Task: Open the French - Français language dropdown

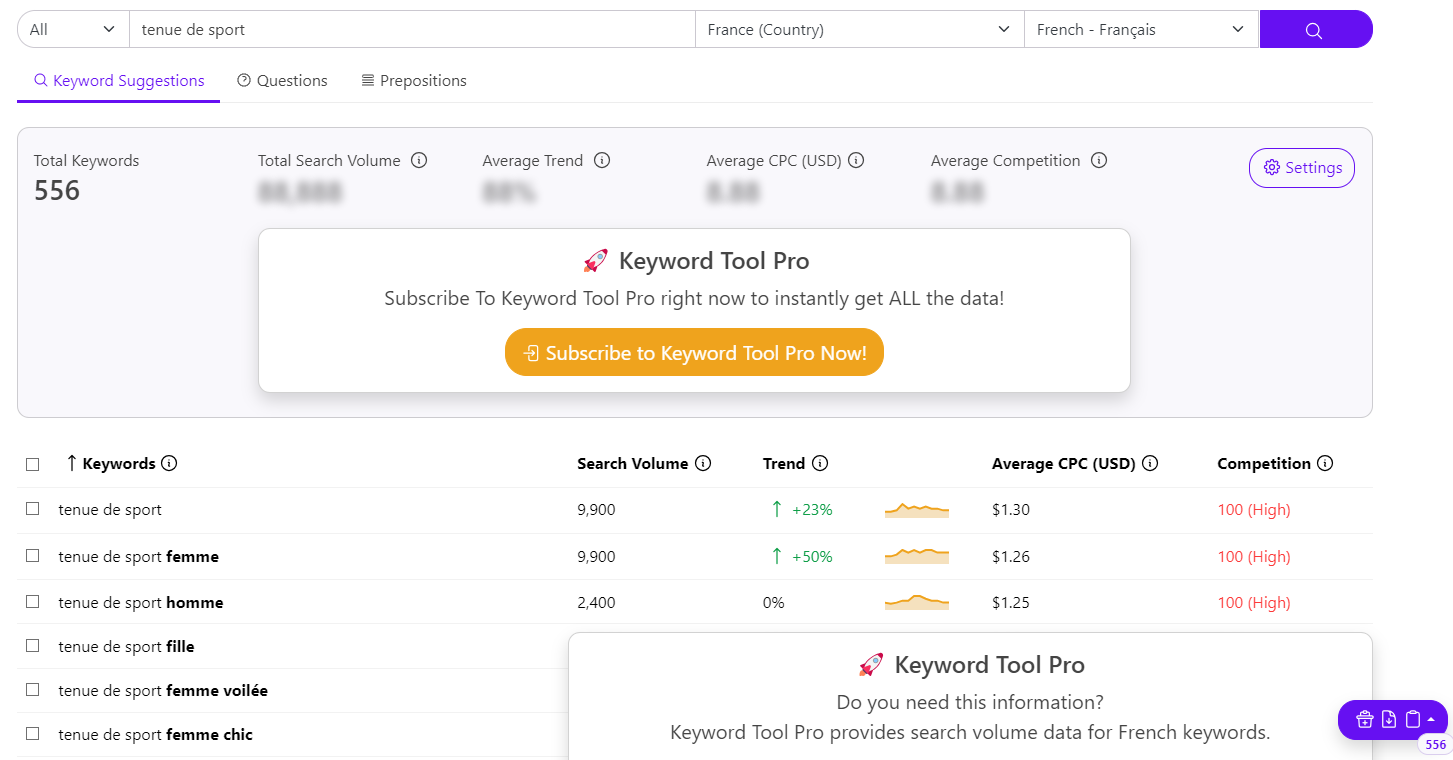Action: click(1142, 30)
